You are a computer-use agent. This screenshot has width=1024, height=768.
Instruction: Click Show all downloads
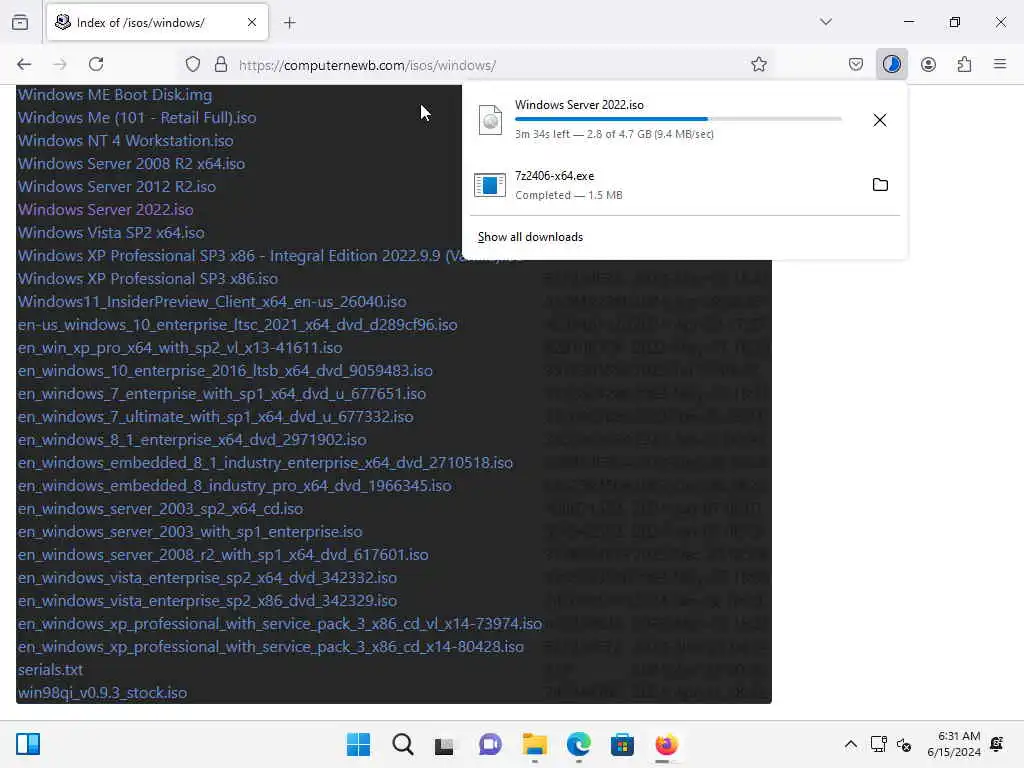tap(530, 237)
